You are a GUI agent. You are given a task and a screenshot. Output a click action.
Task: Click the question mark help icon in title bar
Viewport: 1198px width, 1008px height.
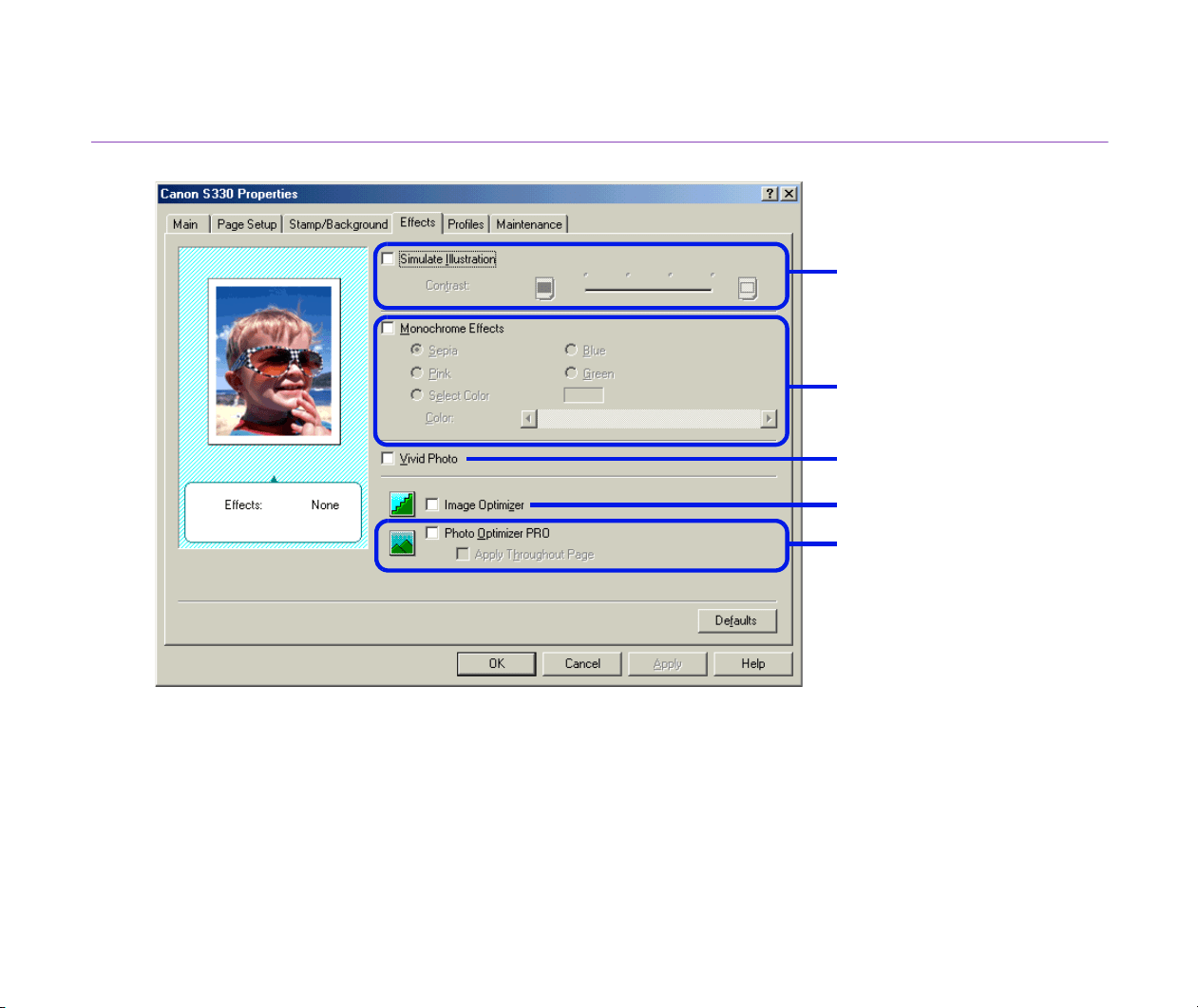[770, 194]
